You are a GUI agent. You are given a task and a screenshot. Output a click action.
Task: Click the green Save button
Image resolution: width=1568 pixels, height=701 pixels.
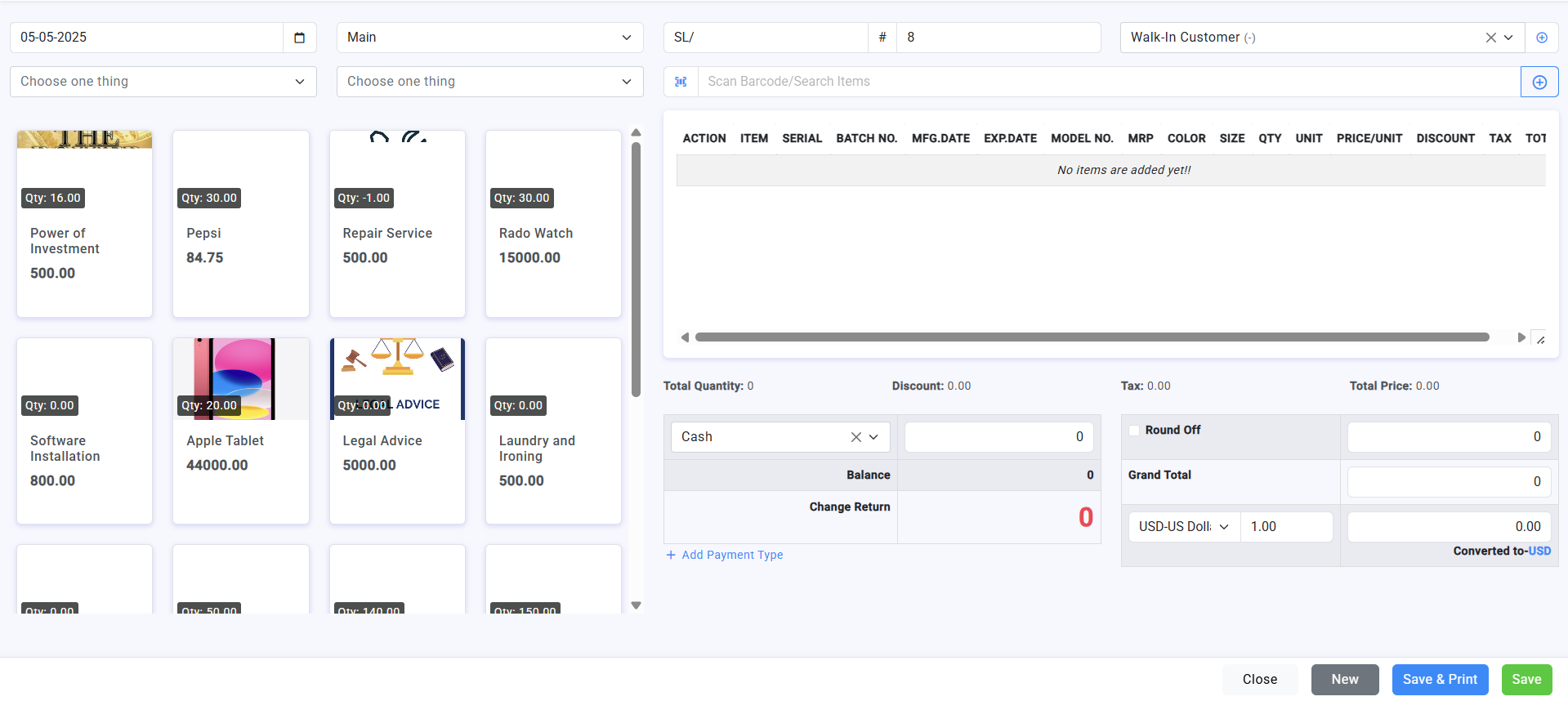(x=1526, y=679)
